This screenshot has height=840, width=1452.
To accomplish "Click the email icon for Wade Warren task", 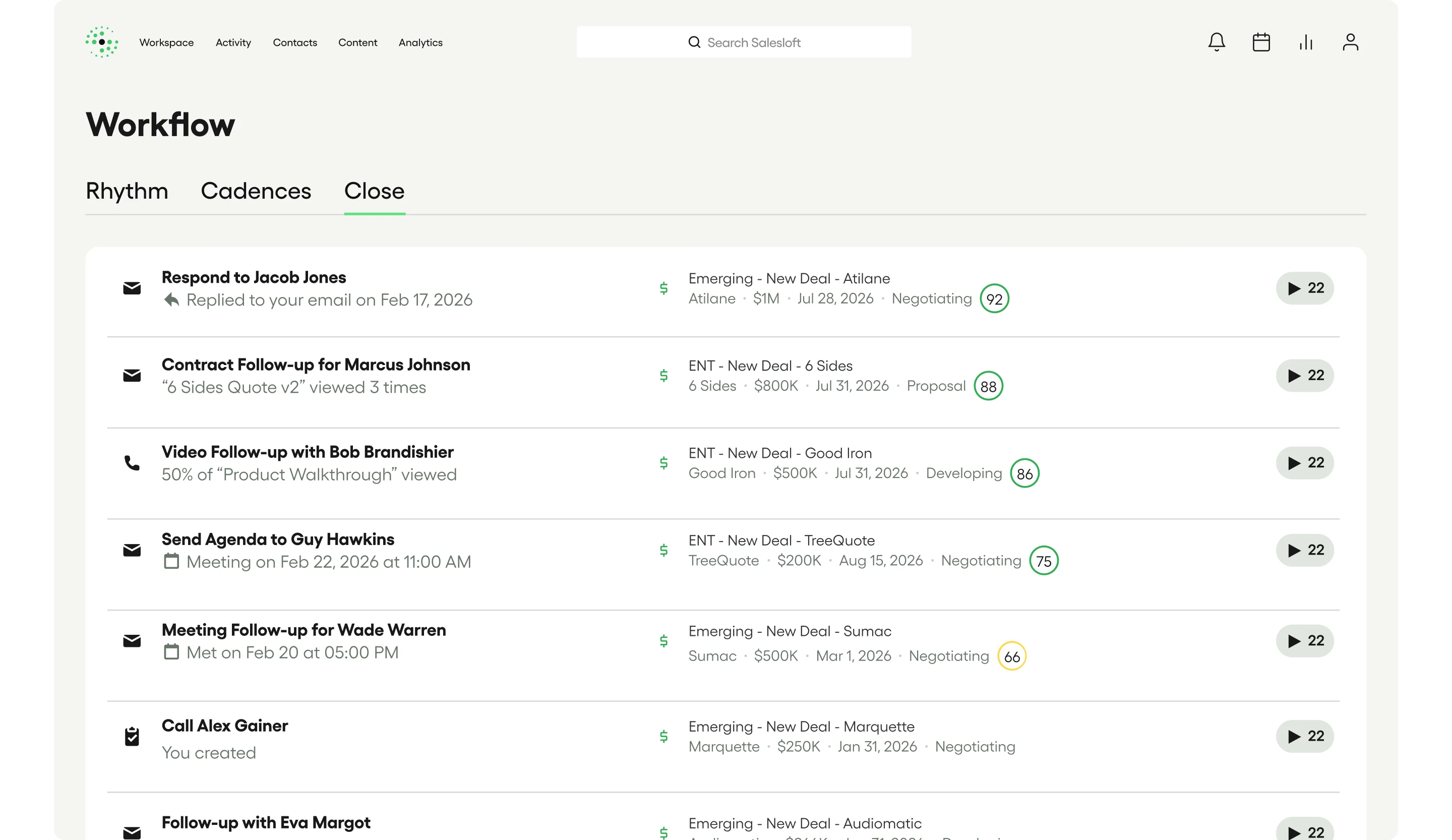I will tap(132, 641).
